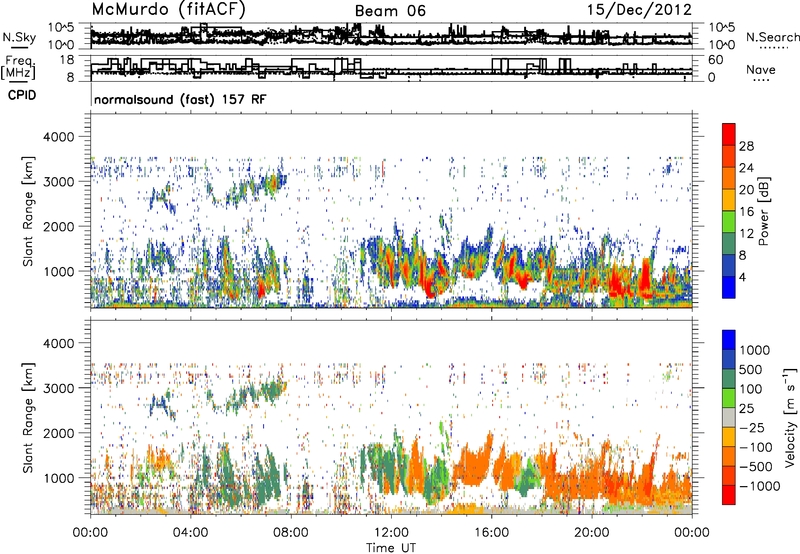Click the dotted line sample under Nave
The height and width of the screenshot is (554, 800).
(x=762, y=80)
